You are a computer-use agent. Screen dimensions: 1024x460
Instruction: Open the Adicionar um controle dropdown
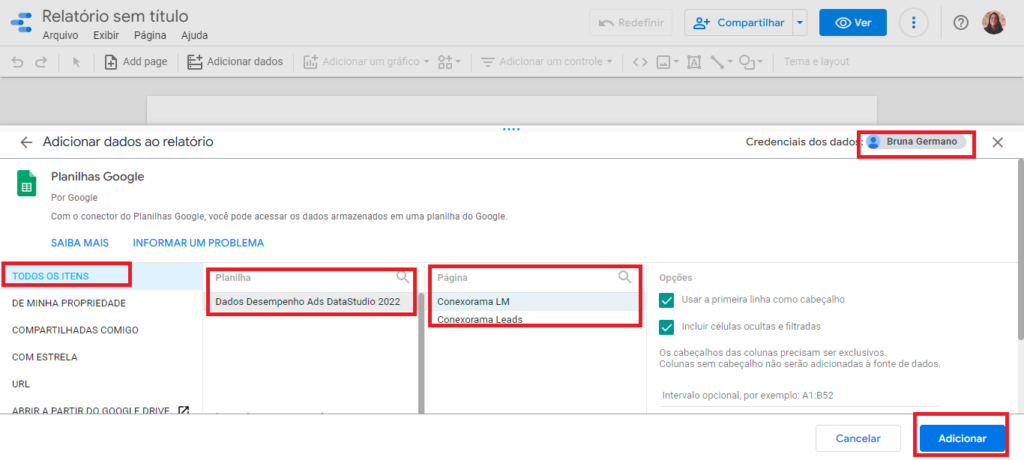(547, 62)
